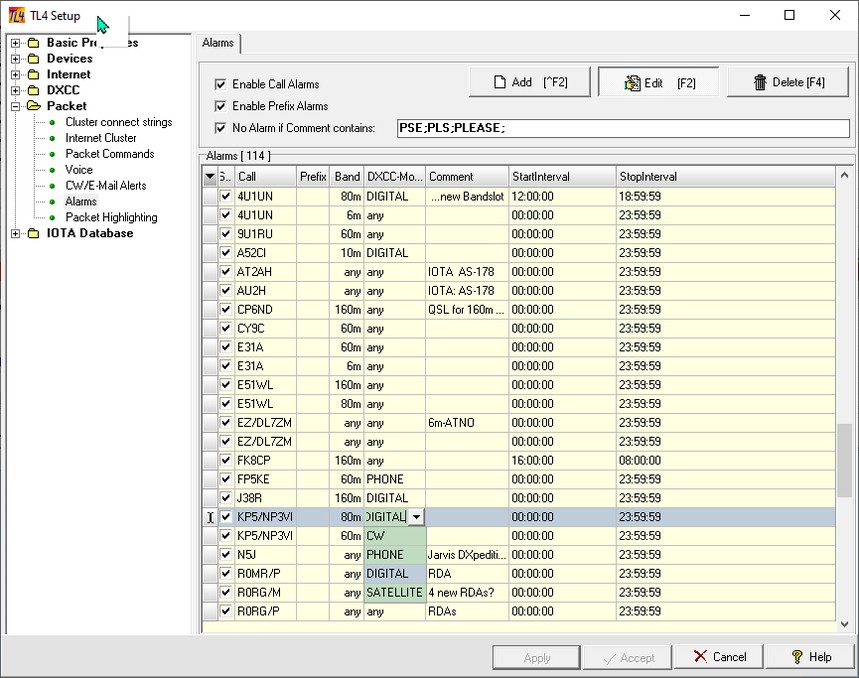
Task: Toggle No Alarm if Comment contains checkbox
Action: pos(220,128)
